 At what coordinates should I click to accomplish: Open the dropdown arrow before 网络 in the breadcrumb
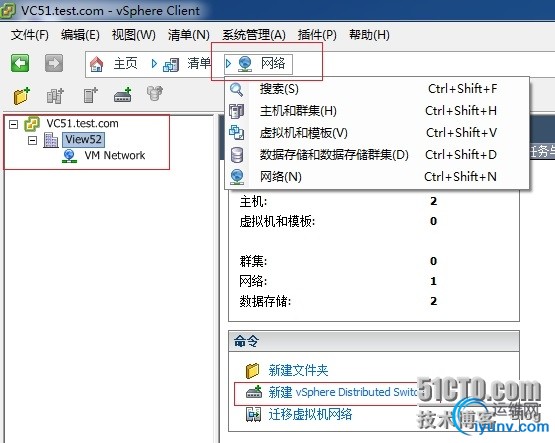[x=228, y=64]
